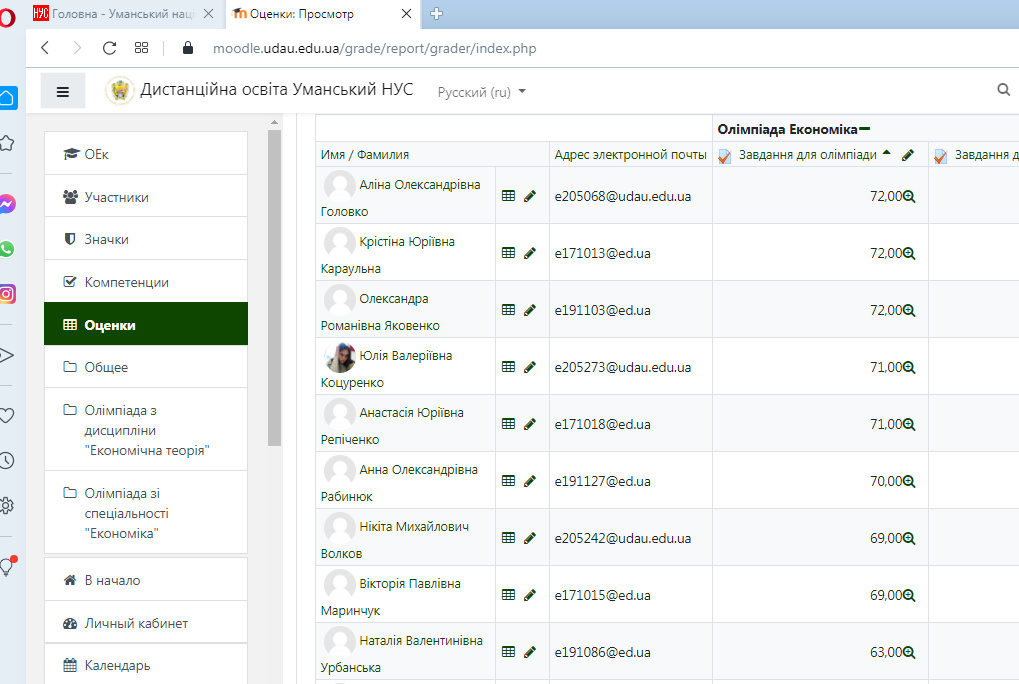
Task: Edit grades pencil for Урбанська
Action: (x=530, y=652)
